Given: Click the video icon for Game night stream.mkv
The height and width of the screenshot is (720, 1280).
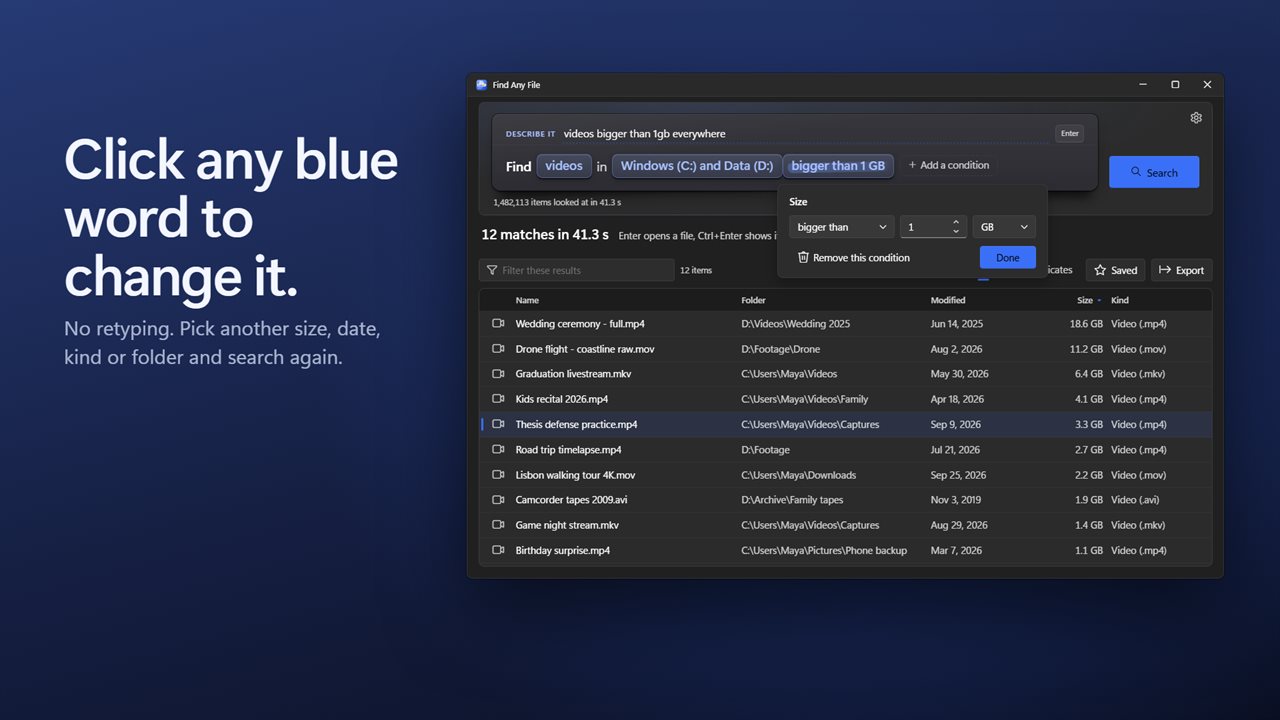Looking at the screenshot, I should 498,525.
